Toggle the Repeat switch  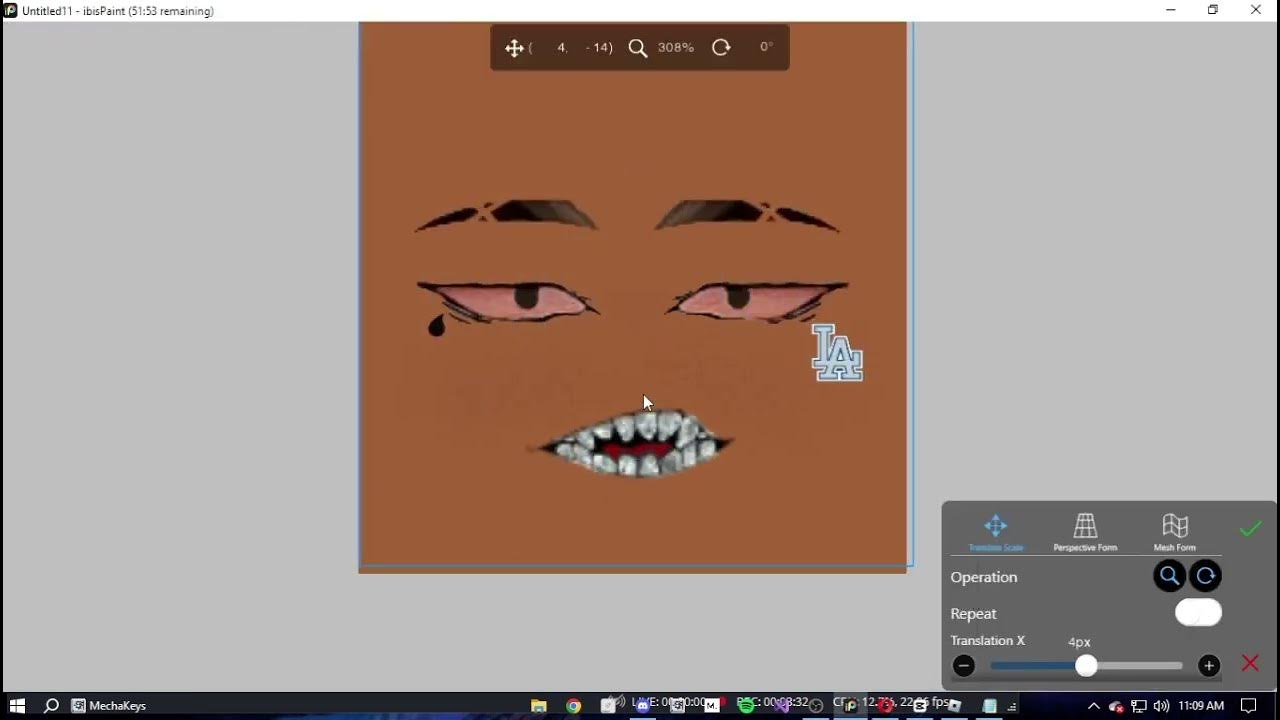[1198, 613]
